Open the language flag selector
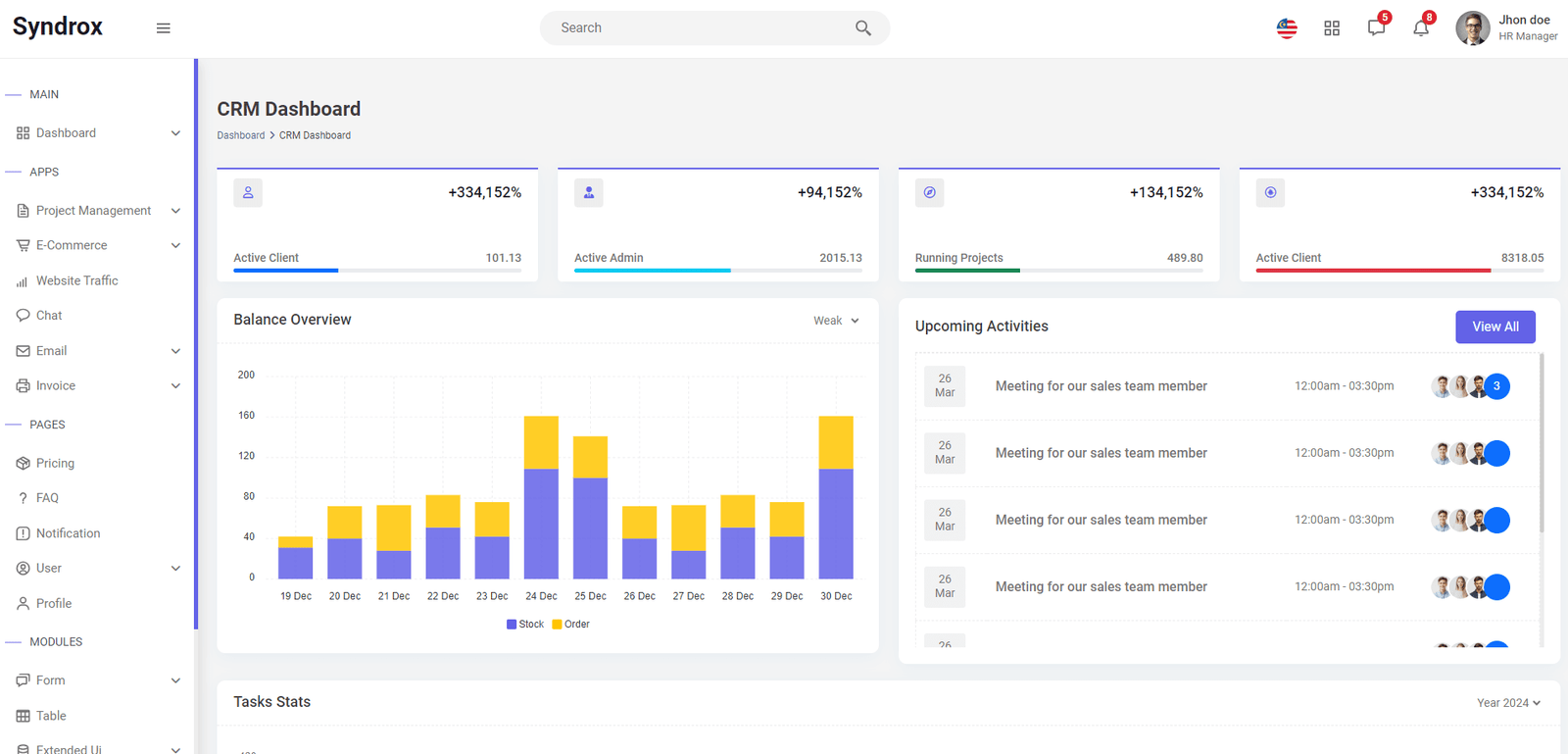Image resolution: width=1568 pixels, height=754 pixels. pos(1287,28)
